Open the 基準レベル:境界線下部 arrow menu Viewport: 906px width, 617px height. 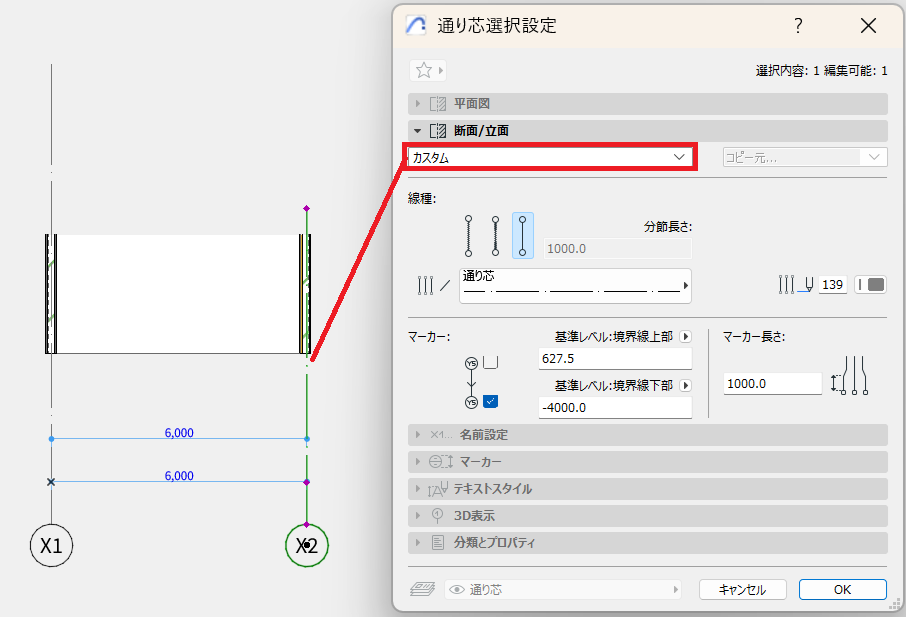(x=686, y=385)
